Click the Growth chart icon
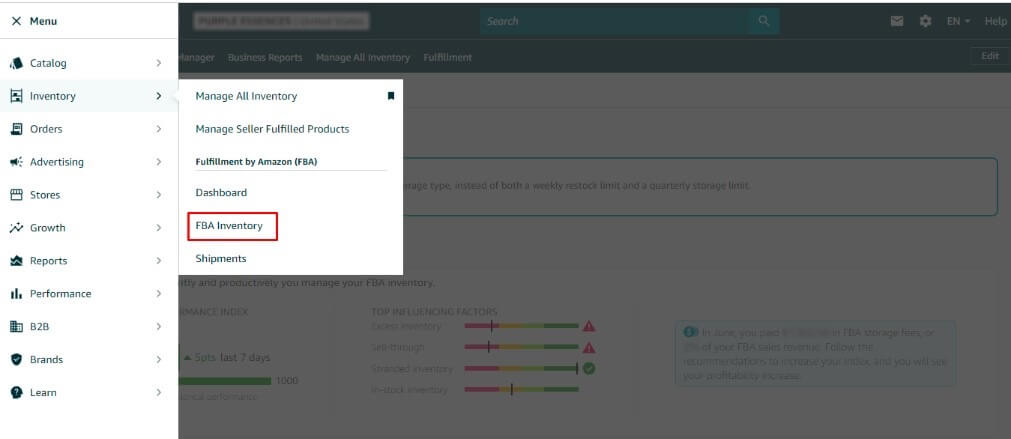Viewport: 1011px width, 439px height. [16, 228]
